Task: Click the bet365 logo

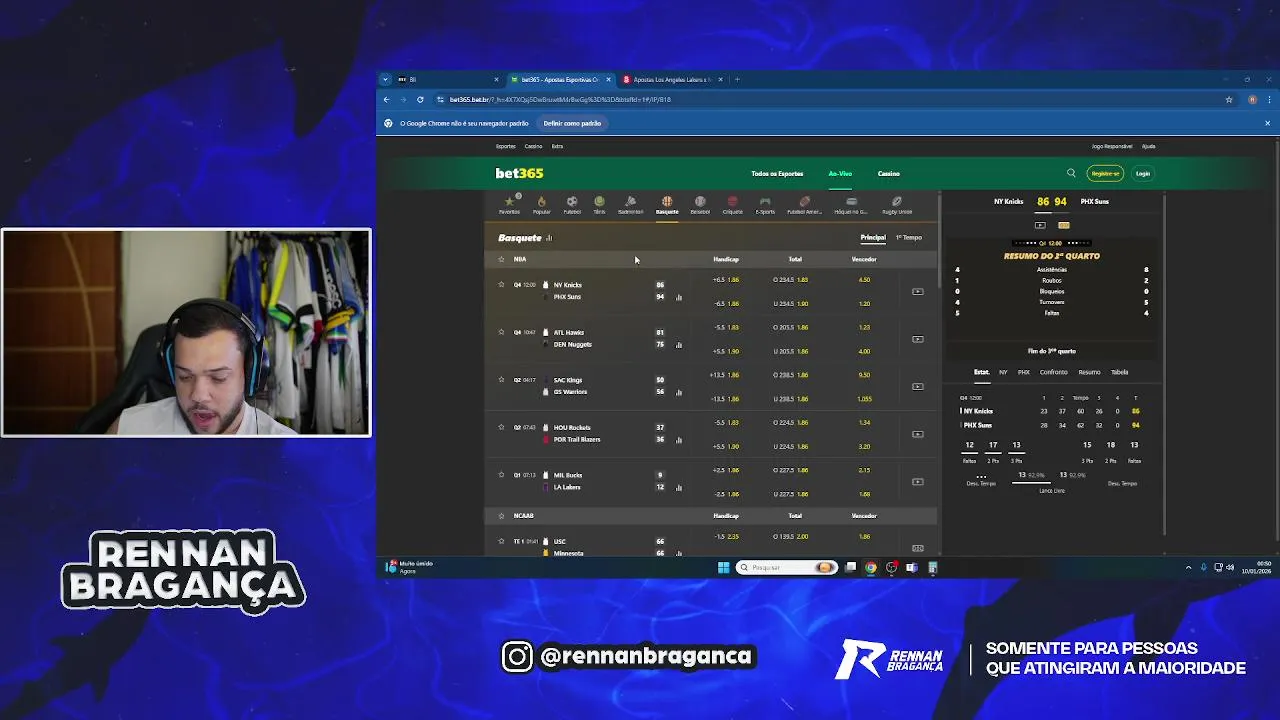Action: tap(519, 173)
